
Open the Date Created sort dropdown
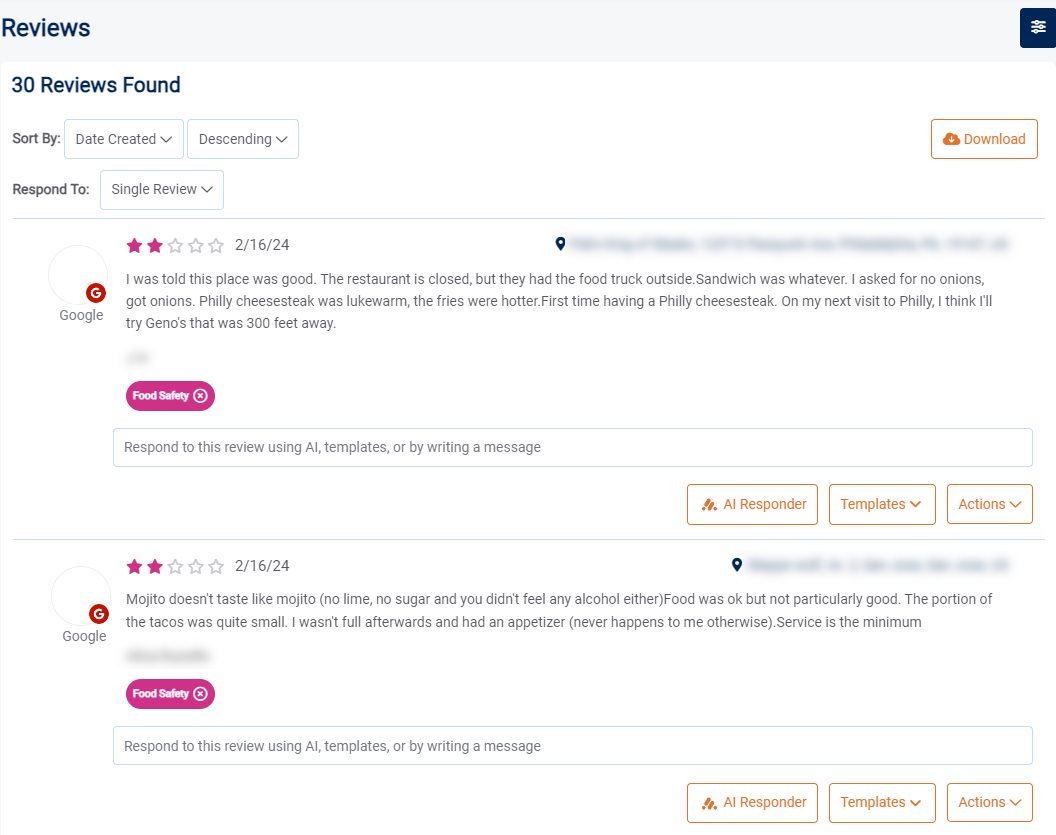tap(124, 139)
